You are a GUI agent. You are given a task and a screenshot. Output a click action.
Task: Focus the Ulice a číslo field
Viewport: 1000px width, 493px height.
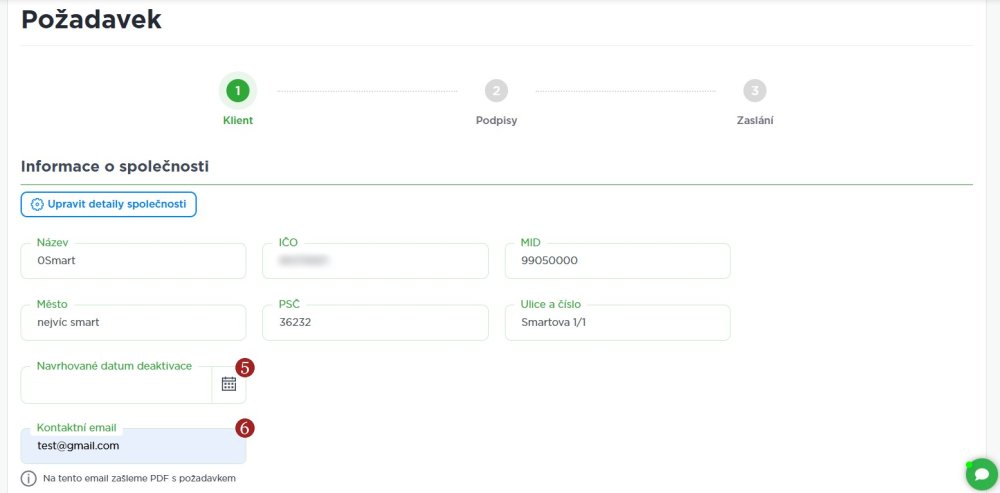(x=617, y=323)
